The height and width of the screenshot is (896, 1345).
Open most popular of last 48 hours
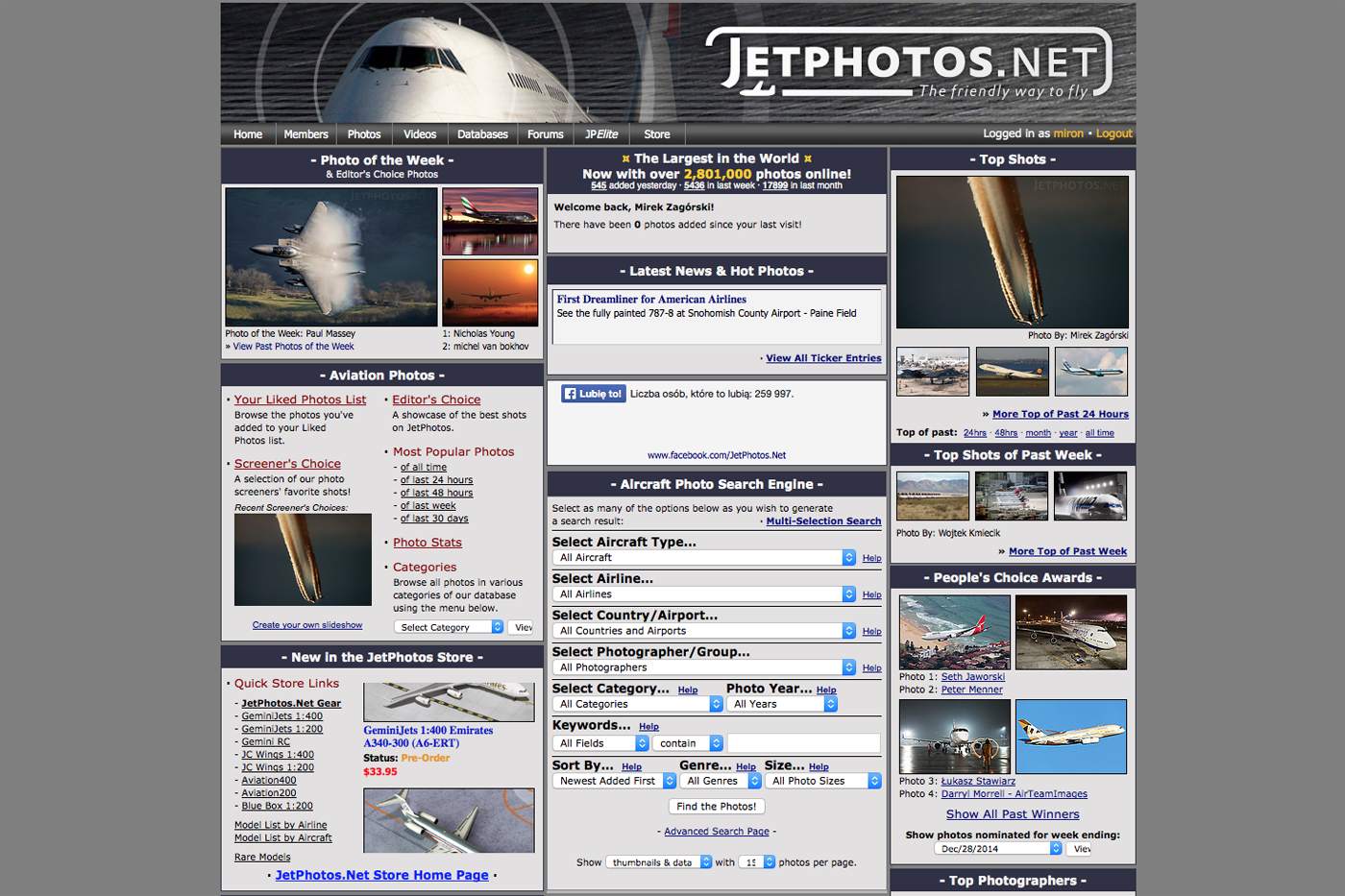point(436,493)
